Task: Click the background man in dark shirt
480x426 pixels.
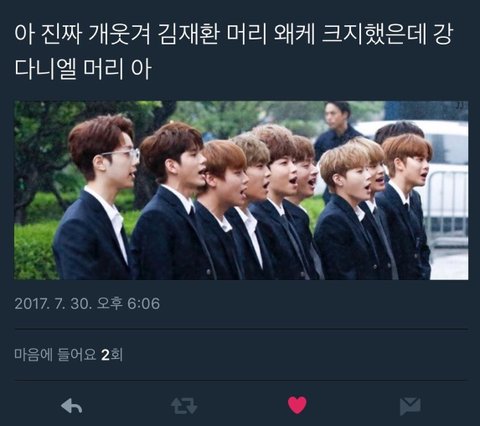Action: [337, 132]
